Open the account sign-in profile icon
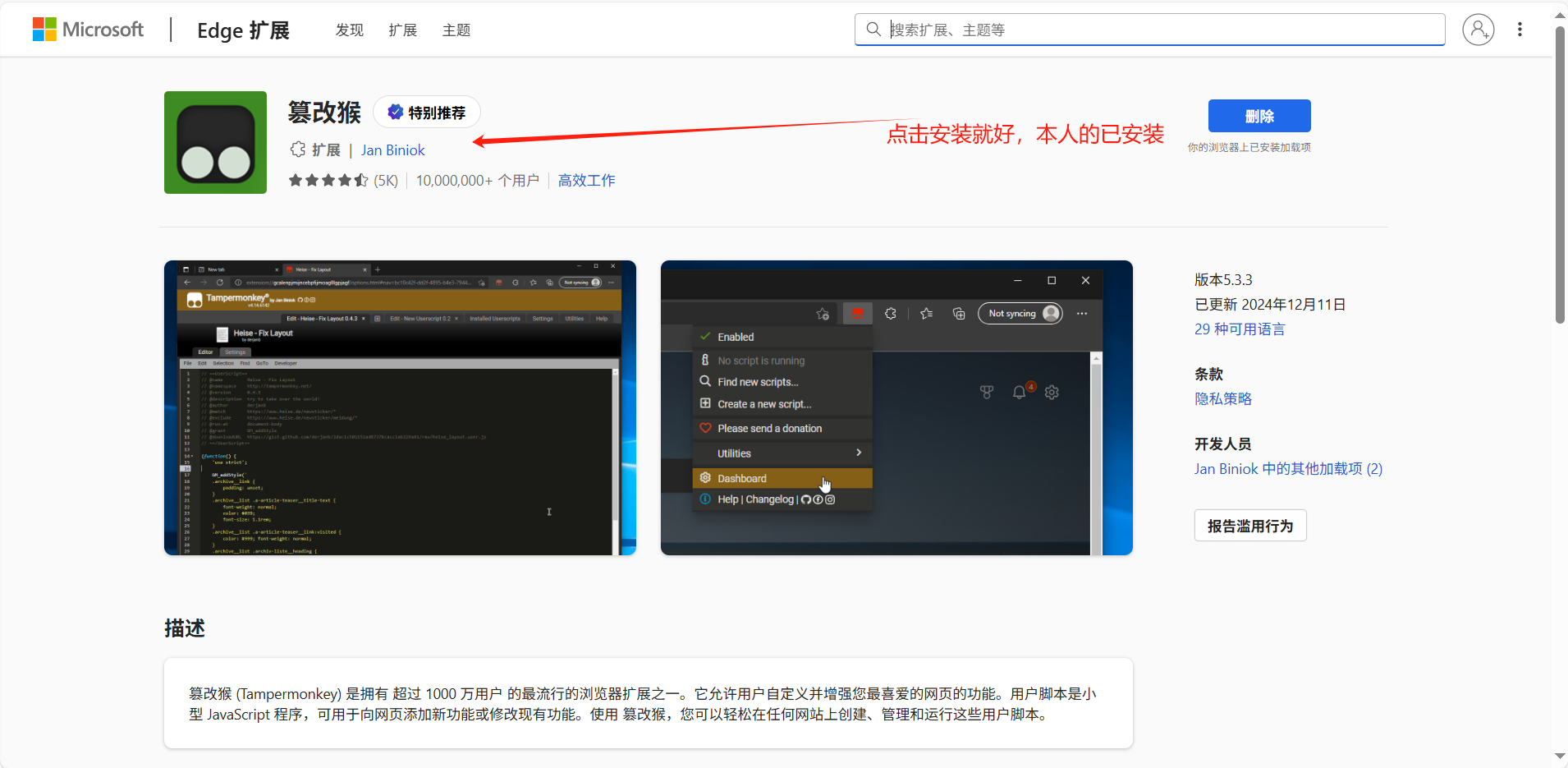 tap(1478, 30)
